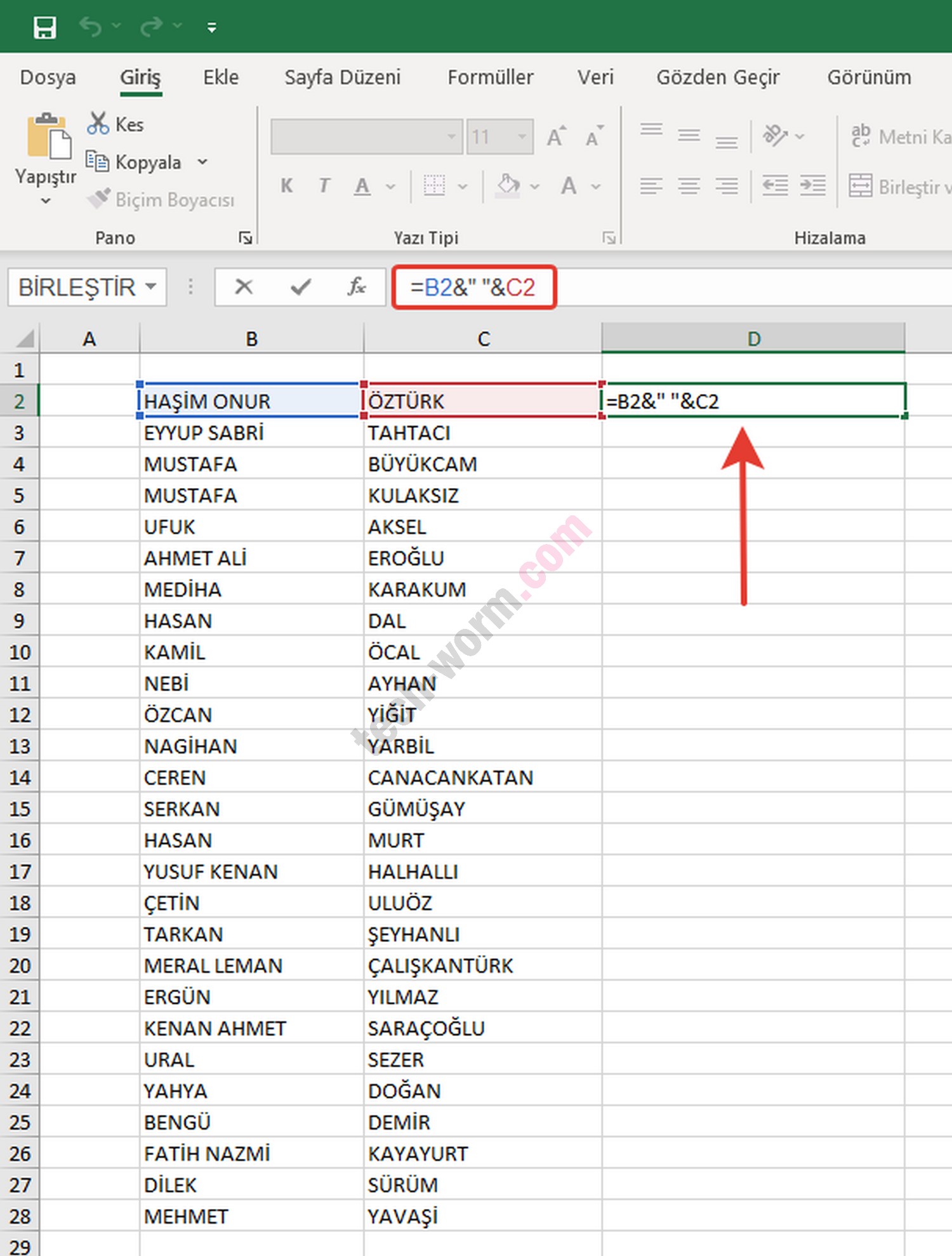Click the Save icon in title bar
Viewport: 952px width, 1256px height.
pyautogui.click(x=44, y=27)
